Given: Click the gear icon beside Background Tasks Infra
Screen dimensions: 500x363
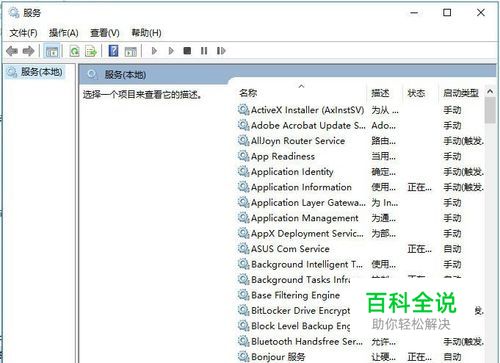Looking at the screenshot, I should point(243,280).
